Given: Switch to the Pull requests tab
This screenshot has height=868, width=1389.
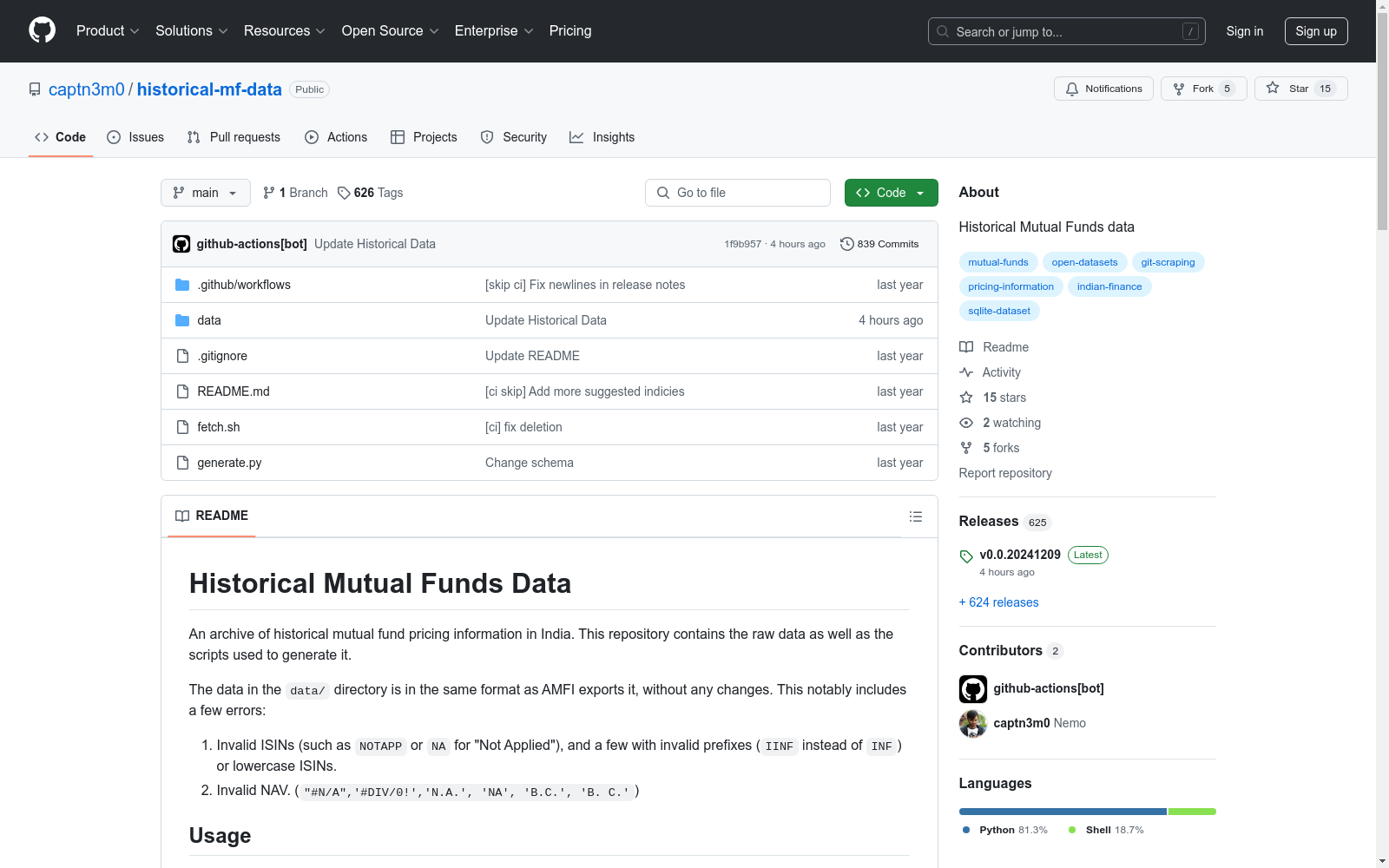Looking at the screenshot, I should point(234,137).
